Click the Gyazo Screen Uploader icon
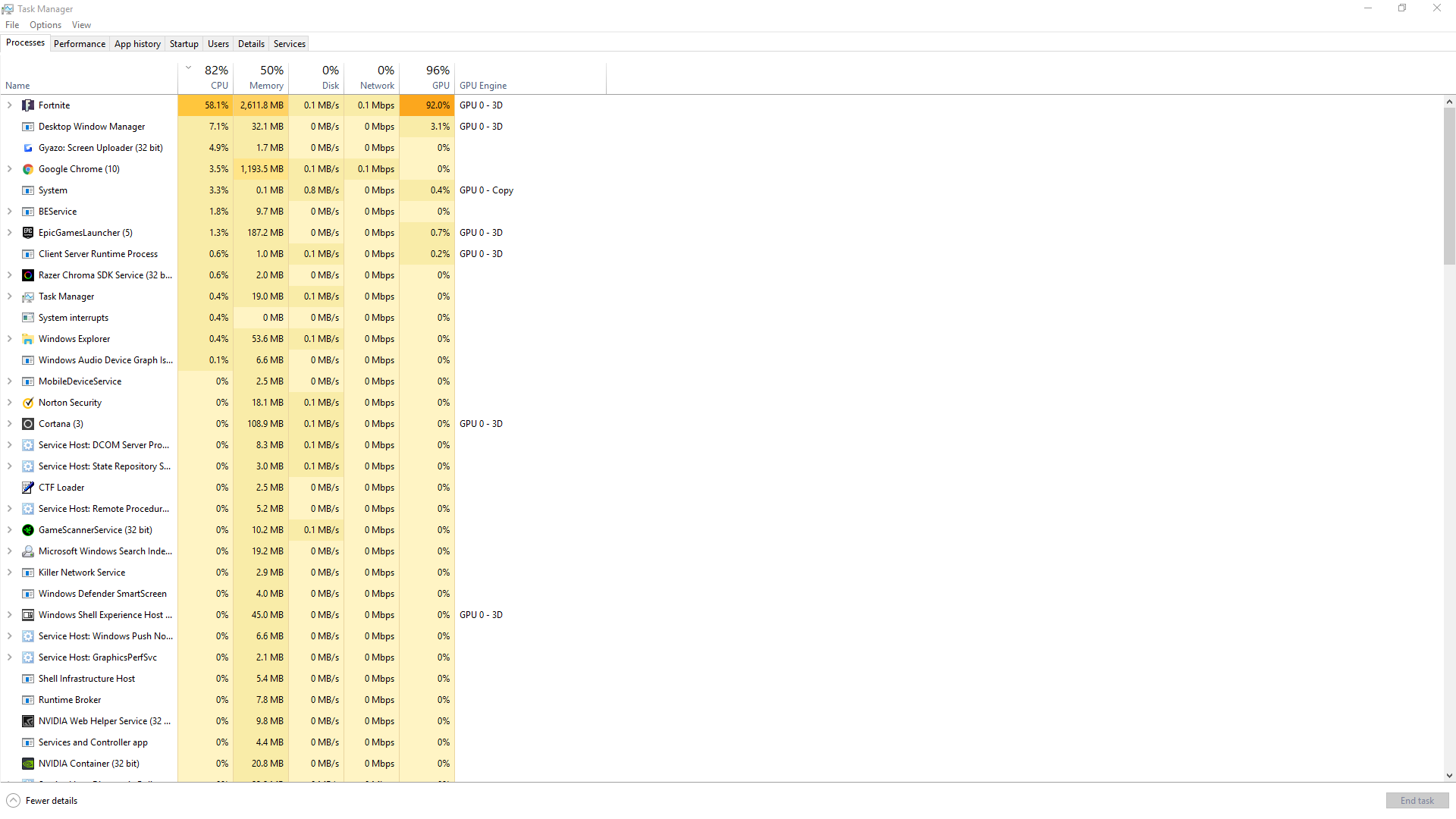This screenshot has width=1456, height=819. click(x=28, y=148)
